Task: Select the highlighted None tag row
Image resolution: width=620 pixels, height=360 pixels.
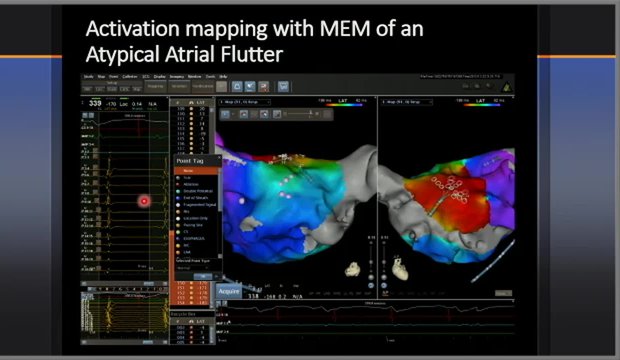Action: [x=196, y=171]
